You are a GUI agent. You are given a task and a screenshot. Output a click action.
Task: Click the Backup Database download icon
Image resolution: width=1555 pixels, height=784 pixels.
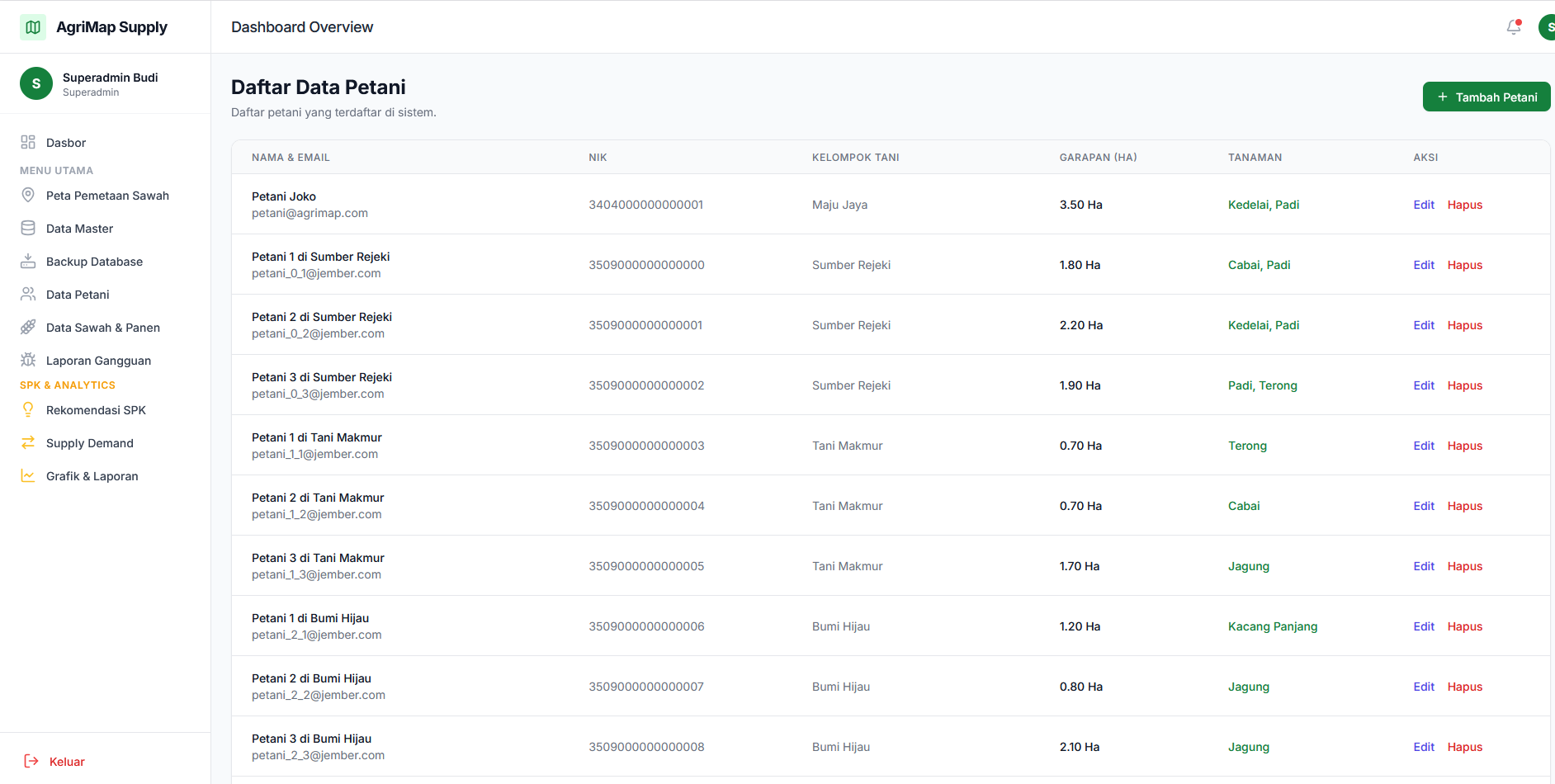28,262
